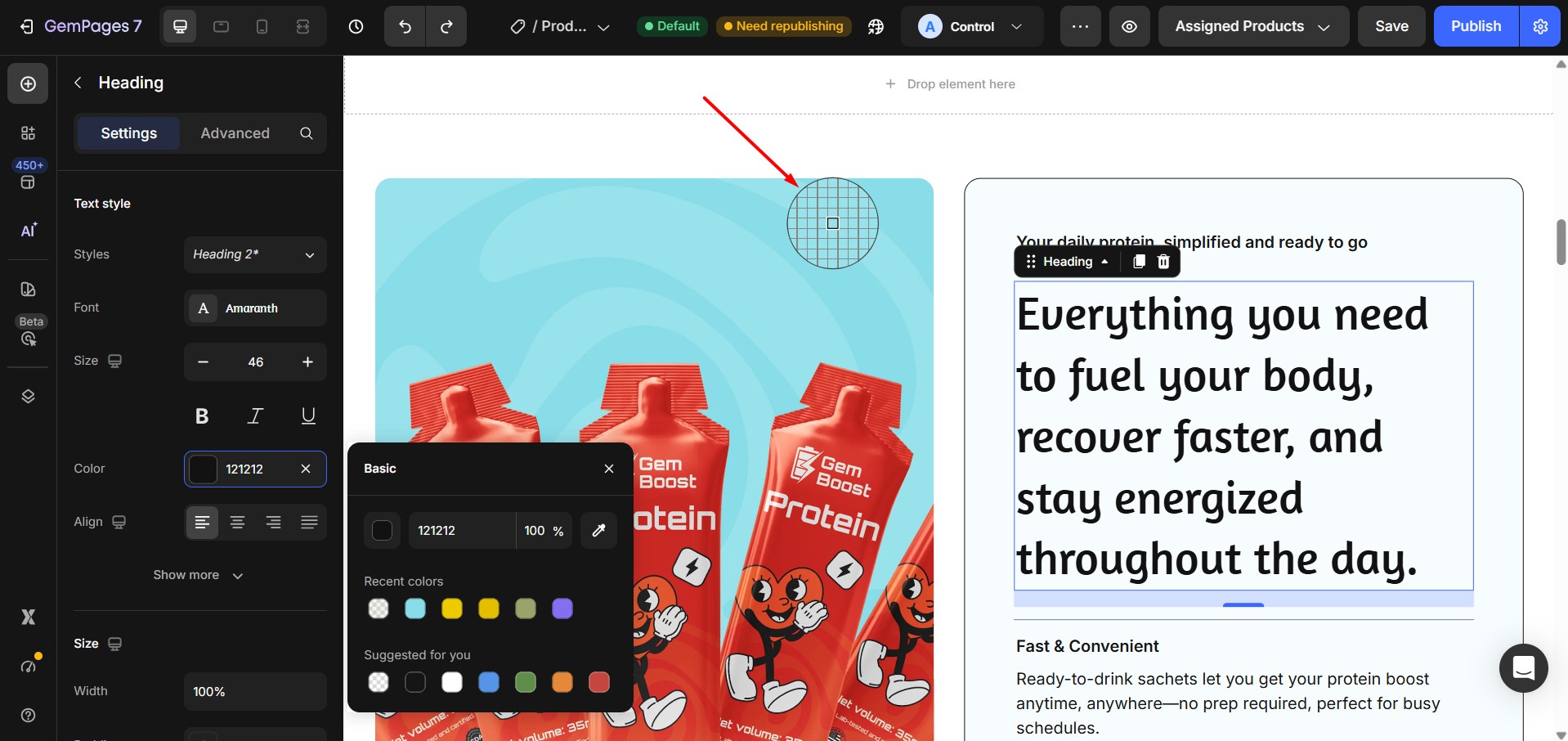Viewport: 1568px width, 741px height.
Task: Open the AI panel in the left sidebar
Action: pyautogui.click(x=28, y=230)
